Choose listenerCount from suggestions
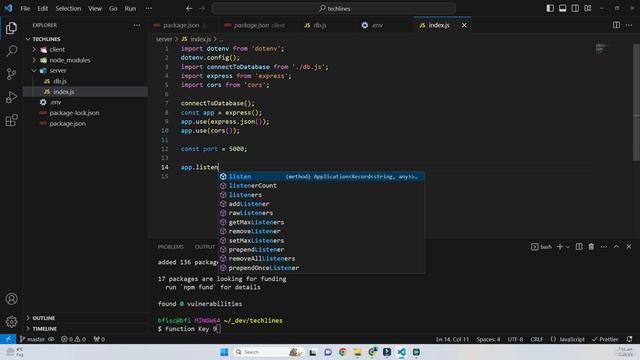Viewport: 640px width, 360px height. tap(322, 186)
